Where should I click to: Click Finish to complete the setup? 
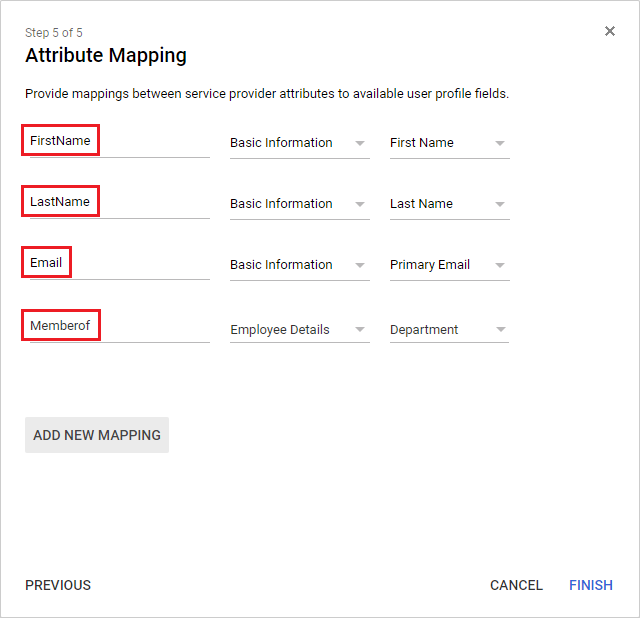tap(591, 585)
